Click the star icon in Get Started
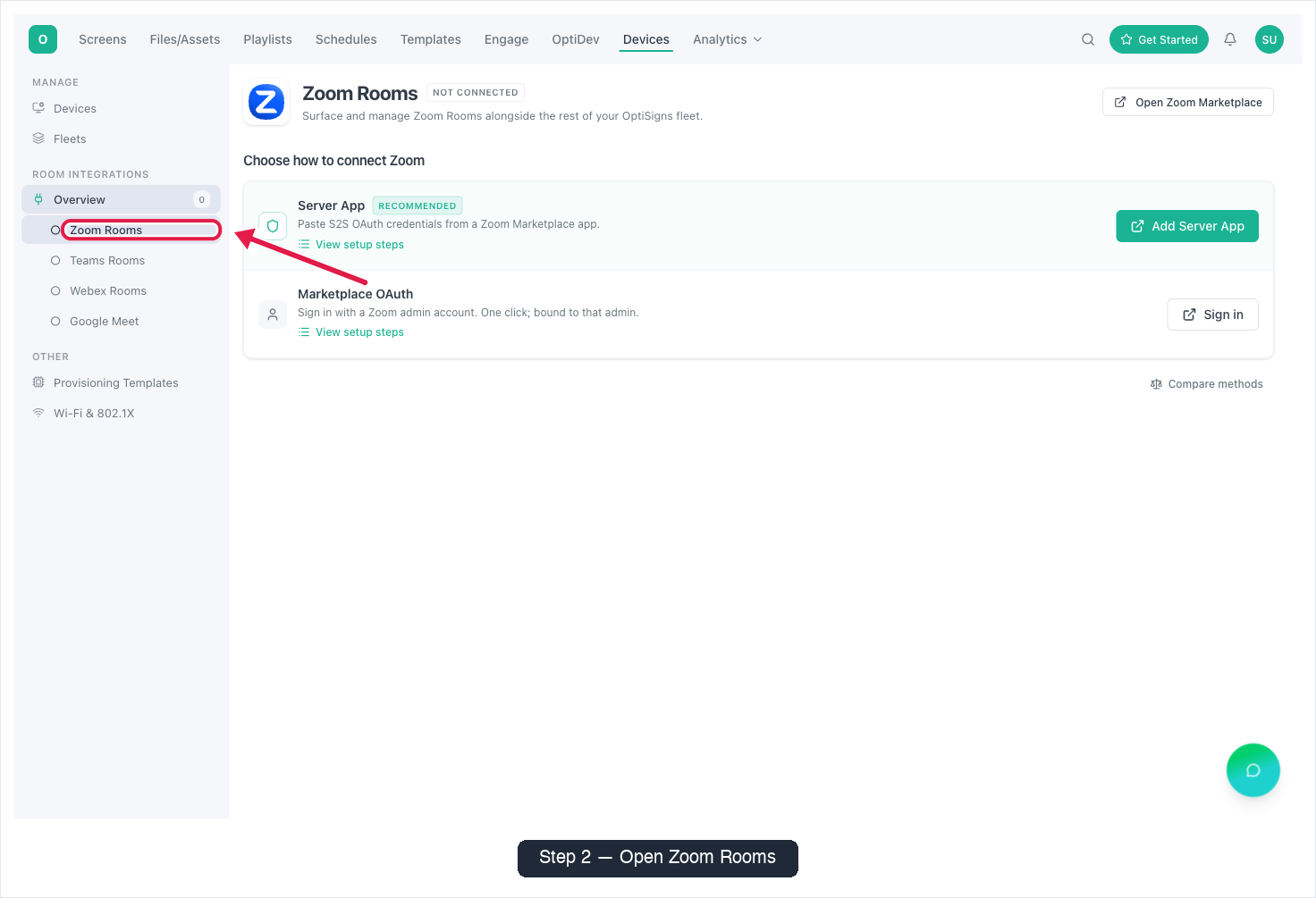The width and height of the screenshot is (1316, 898). 1126,39
